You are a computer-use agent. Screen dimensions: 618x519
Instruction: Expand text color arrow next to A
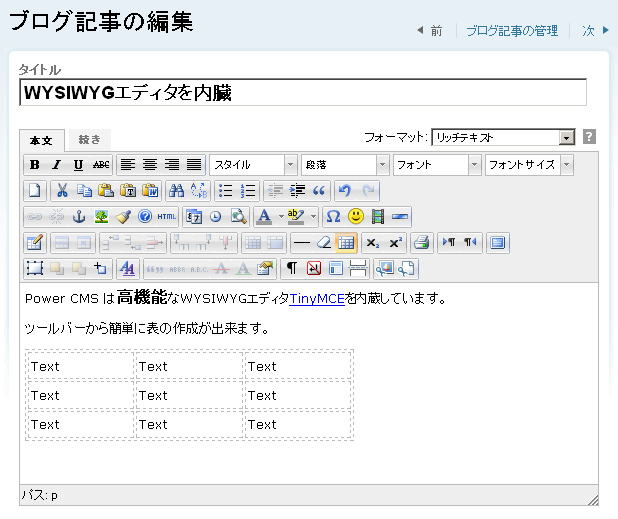coord(281,216)
